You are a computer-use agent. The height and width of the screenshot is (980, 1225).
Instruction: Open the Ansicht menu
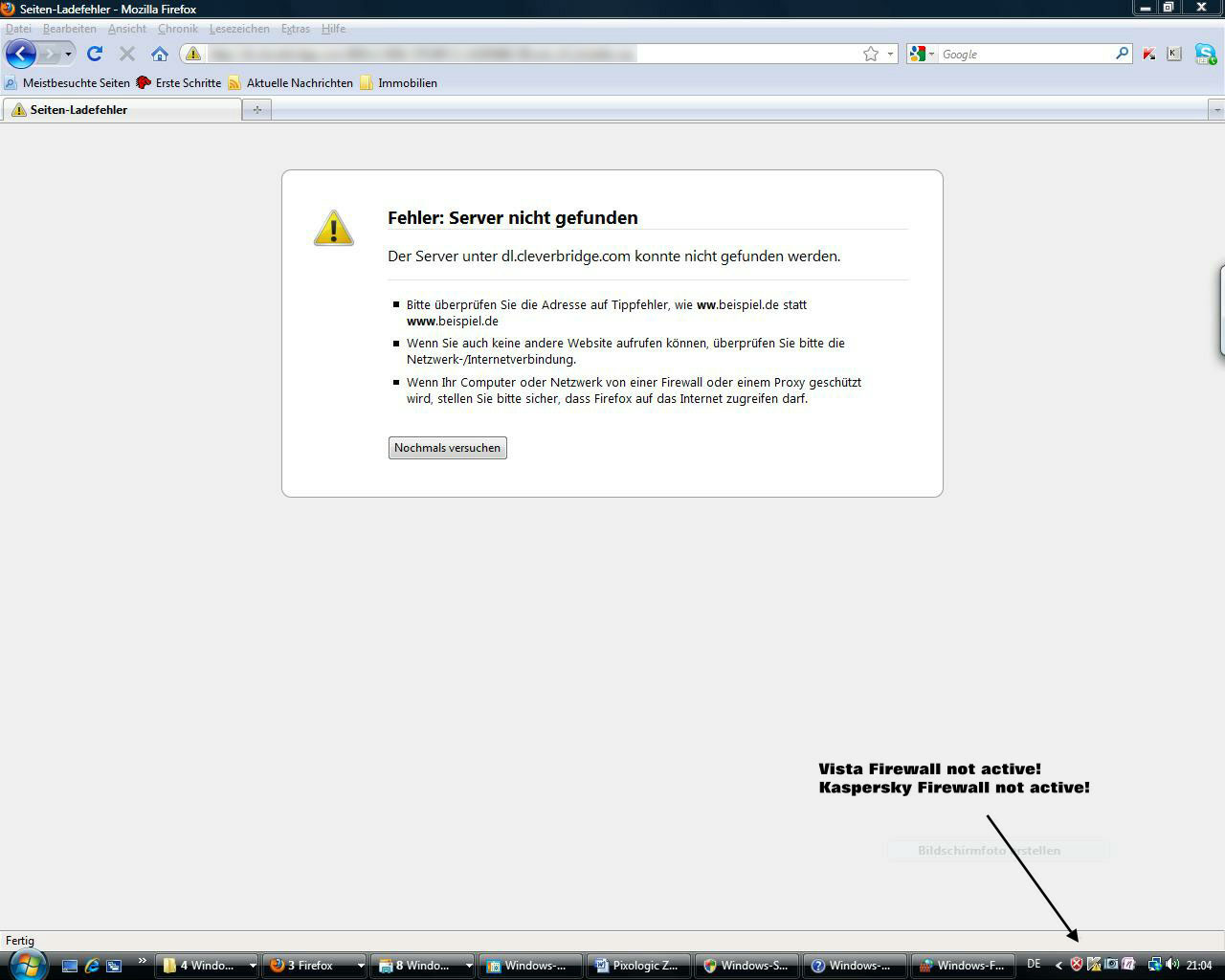pyautogui.click(x=127, y=29)
